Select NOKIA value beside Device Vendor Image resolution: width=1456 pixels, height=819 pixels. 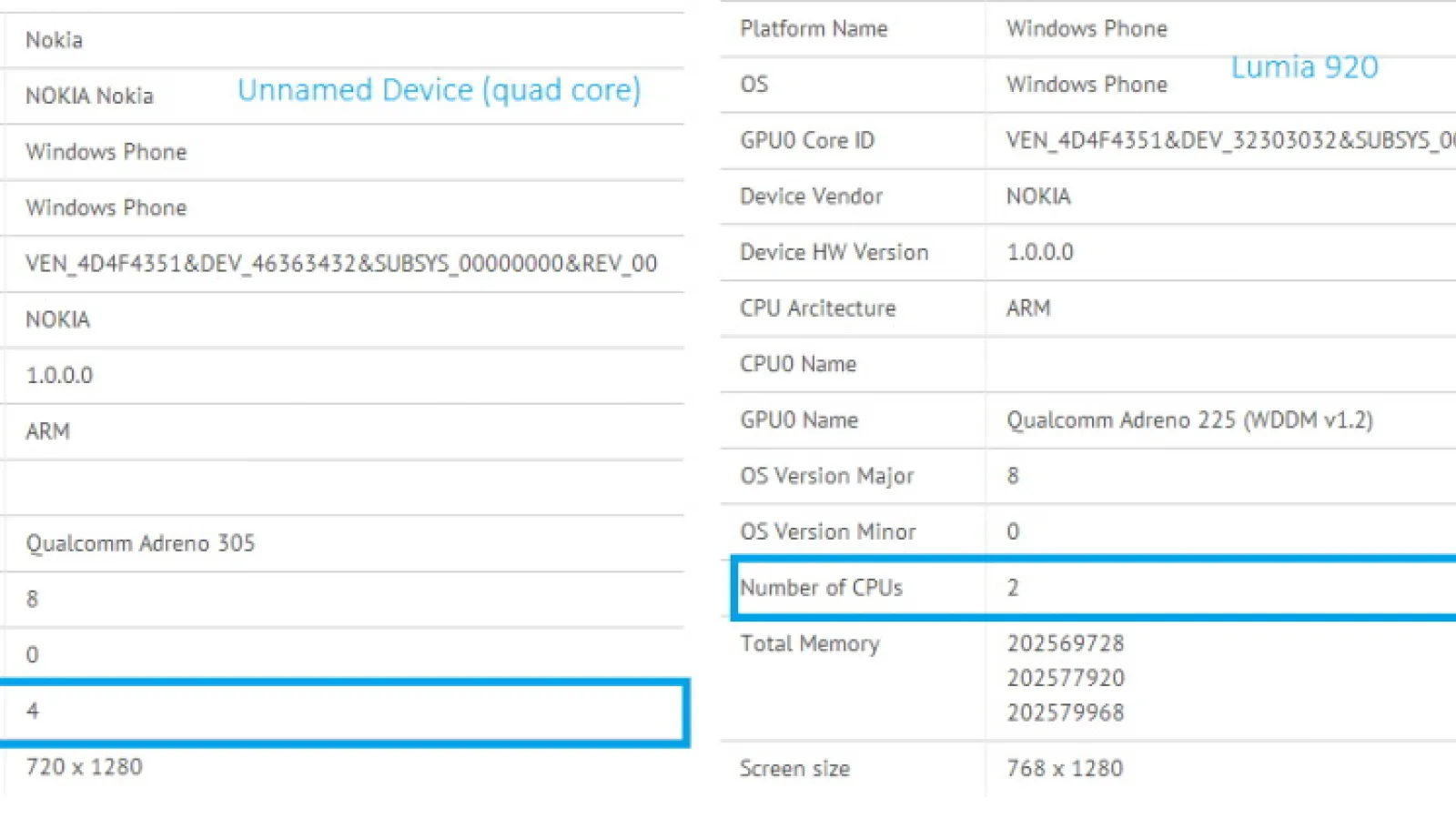1038,197
